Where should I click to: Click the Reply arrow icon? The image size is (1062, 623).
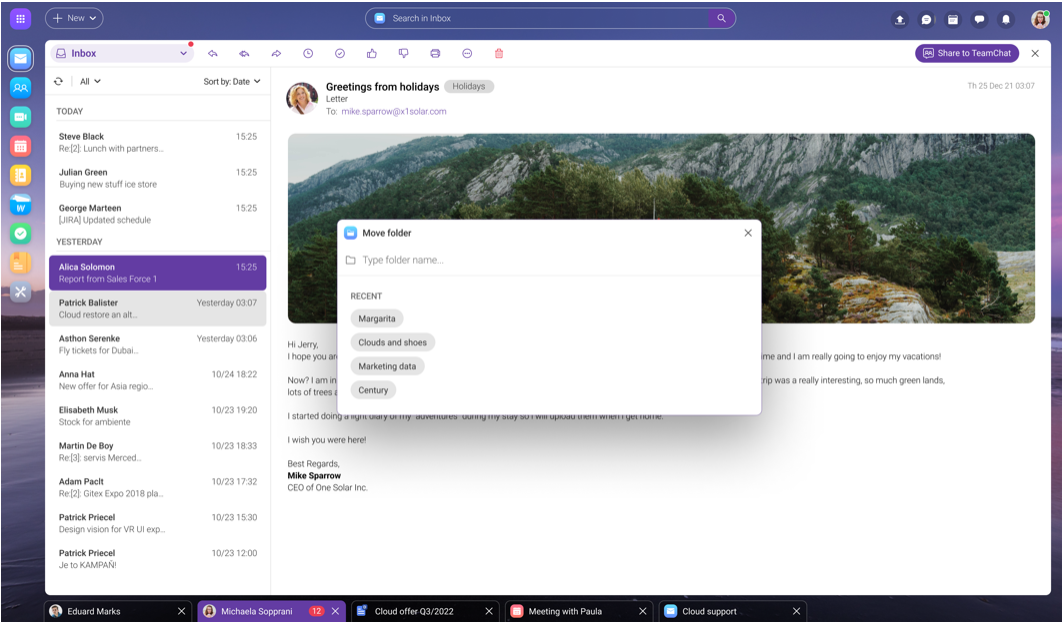click(x=213, y=53)
